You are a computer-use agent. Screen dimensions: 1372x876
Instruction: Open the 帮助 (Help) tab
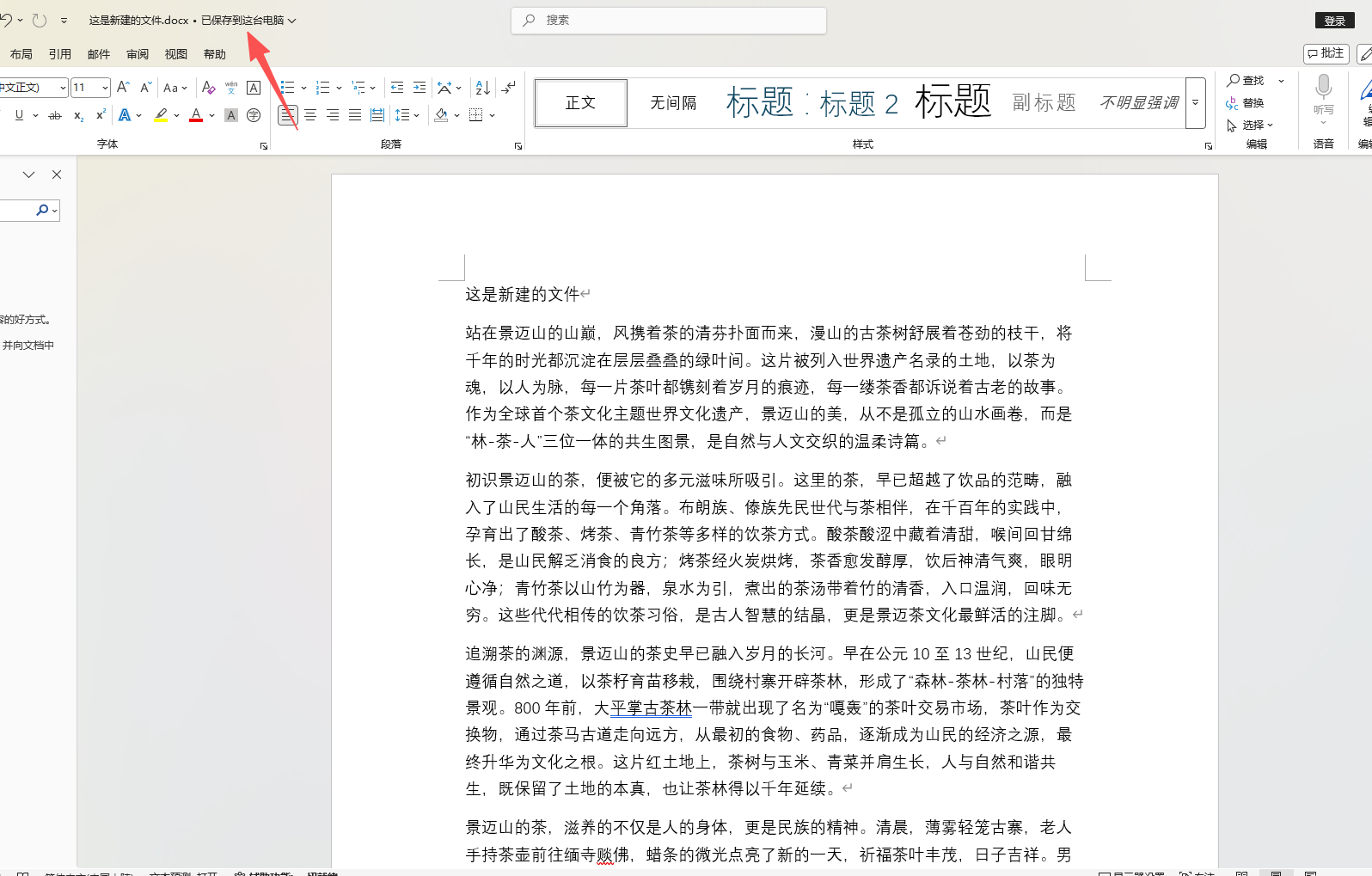pyautogui.click(x=215, y=54)
